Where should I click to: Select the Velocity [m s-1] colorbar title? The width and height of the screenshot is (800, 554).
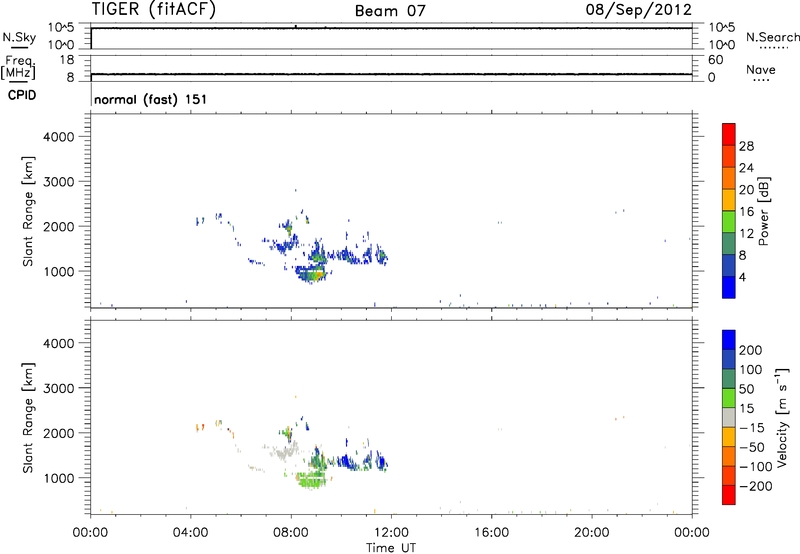pos(782,417)
